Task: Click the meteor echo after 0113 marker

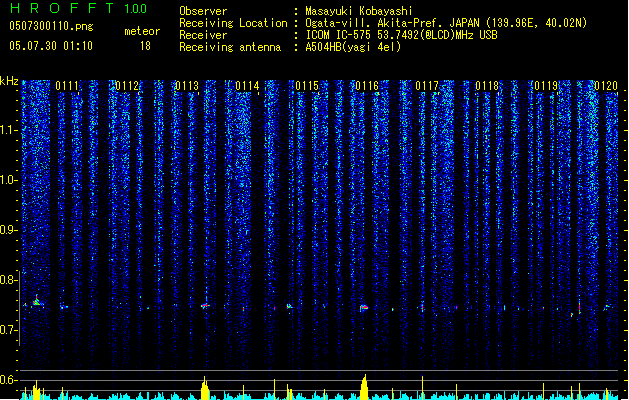Action: coord(205,306)
